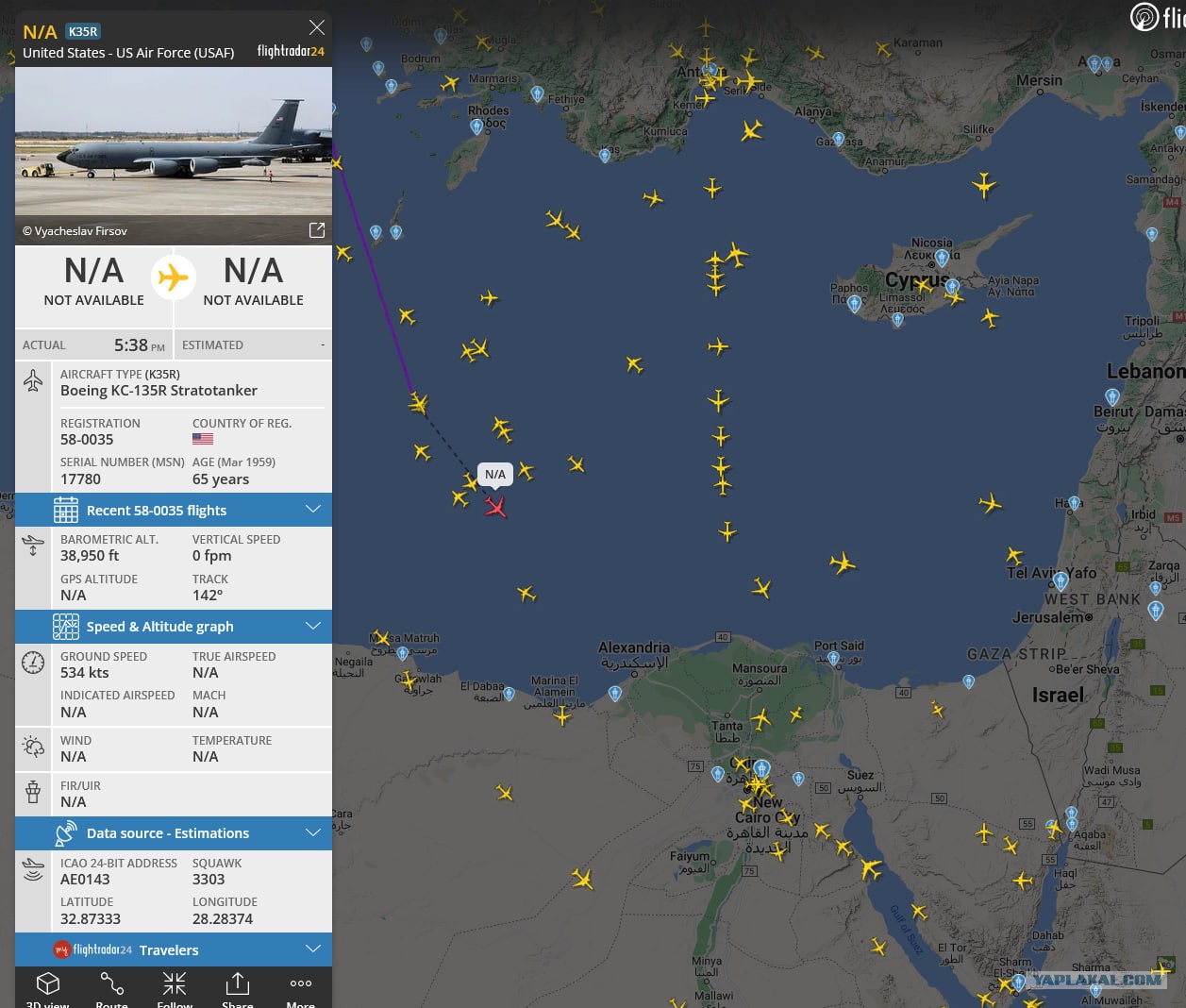Screen dimensions: 1186x1008
Task: Click the Beirut airport pin
Action: [1112, 397]
